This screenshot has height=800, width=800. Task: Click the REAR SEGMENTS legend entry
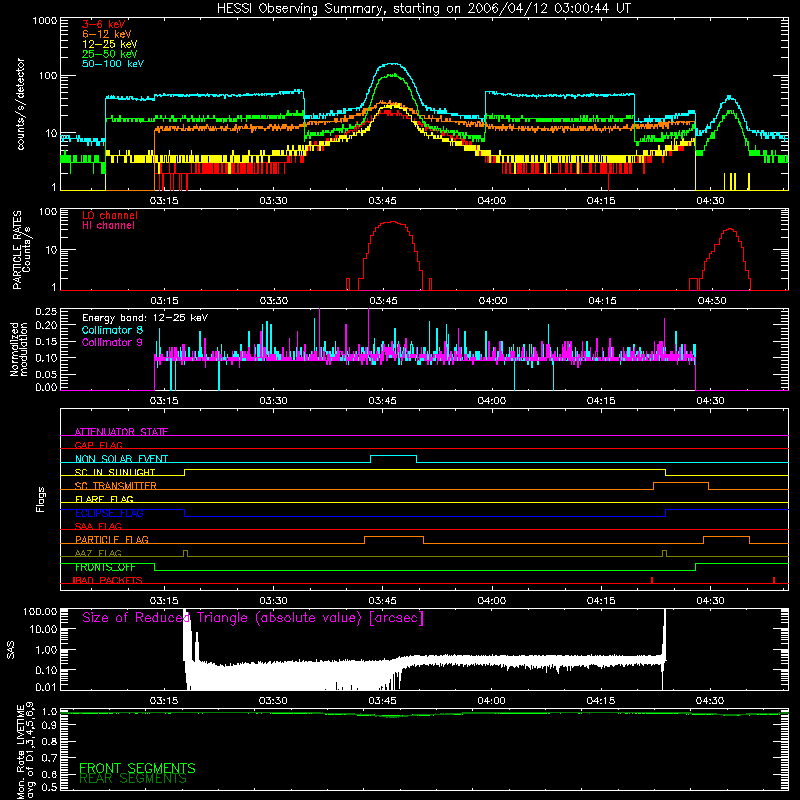pos(133,779)
